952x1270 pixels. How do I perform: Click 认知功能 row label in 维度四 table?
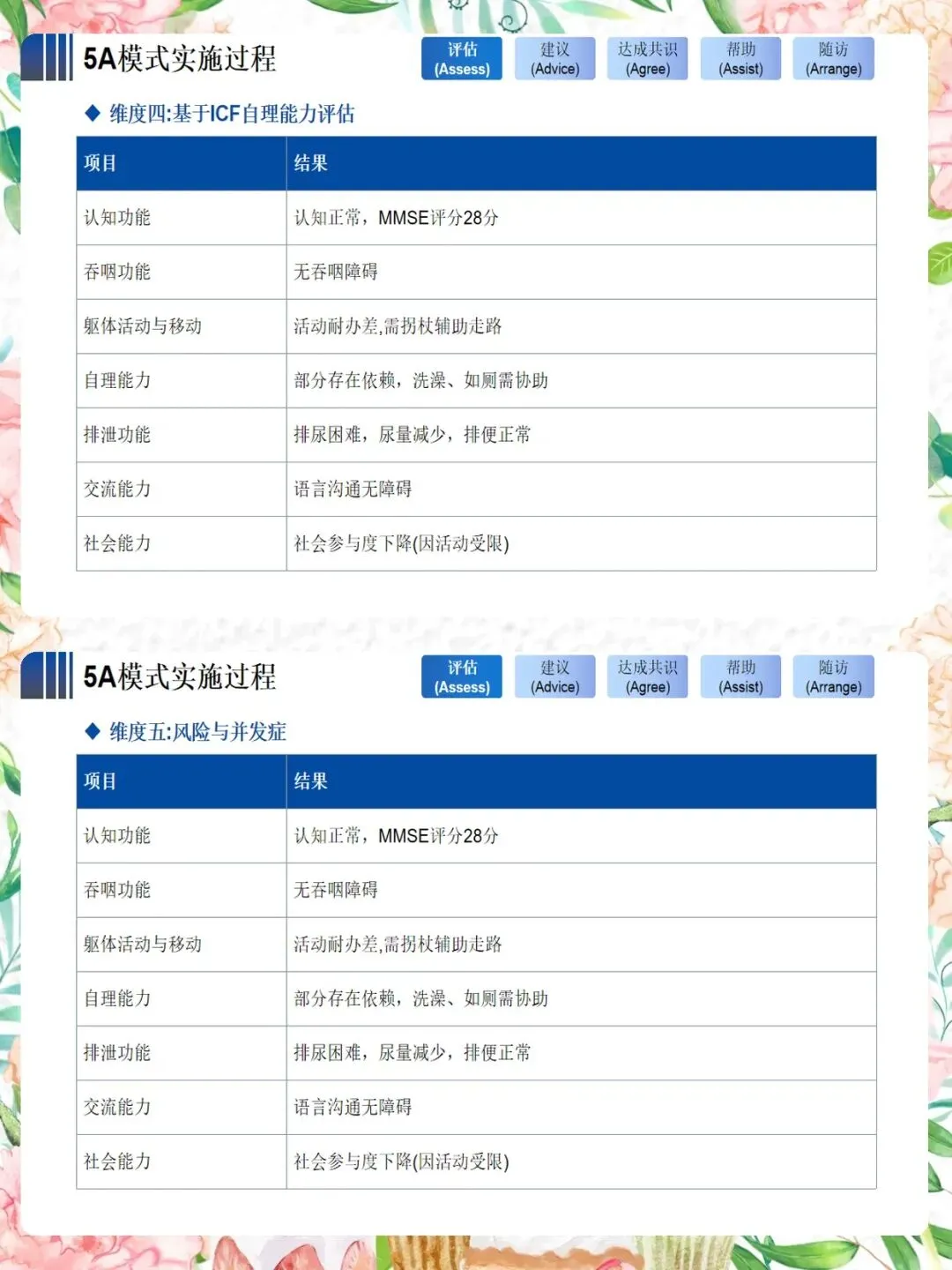click(x=117, y=218)
